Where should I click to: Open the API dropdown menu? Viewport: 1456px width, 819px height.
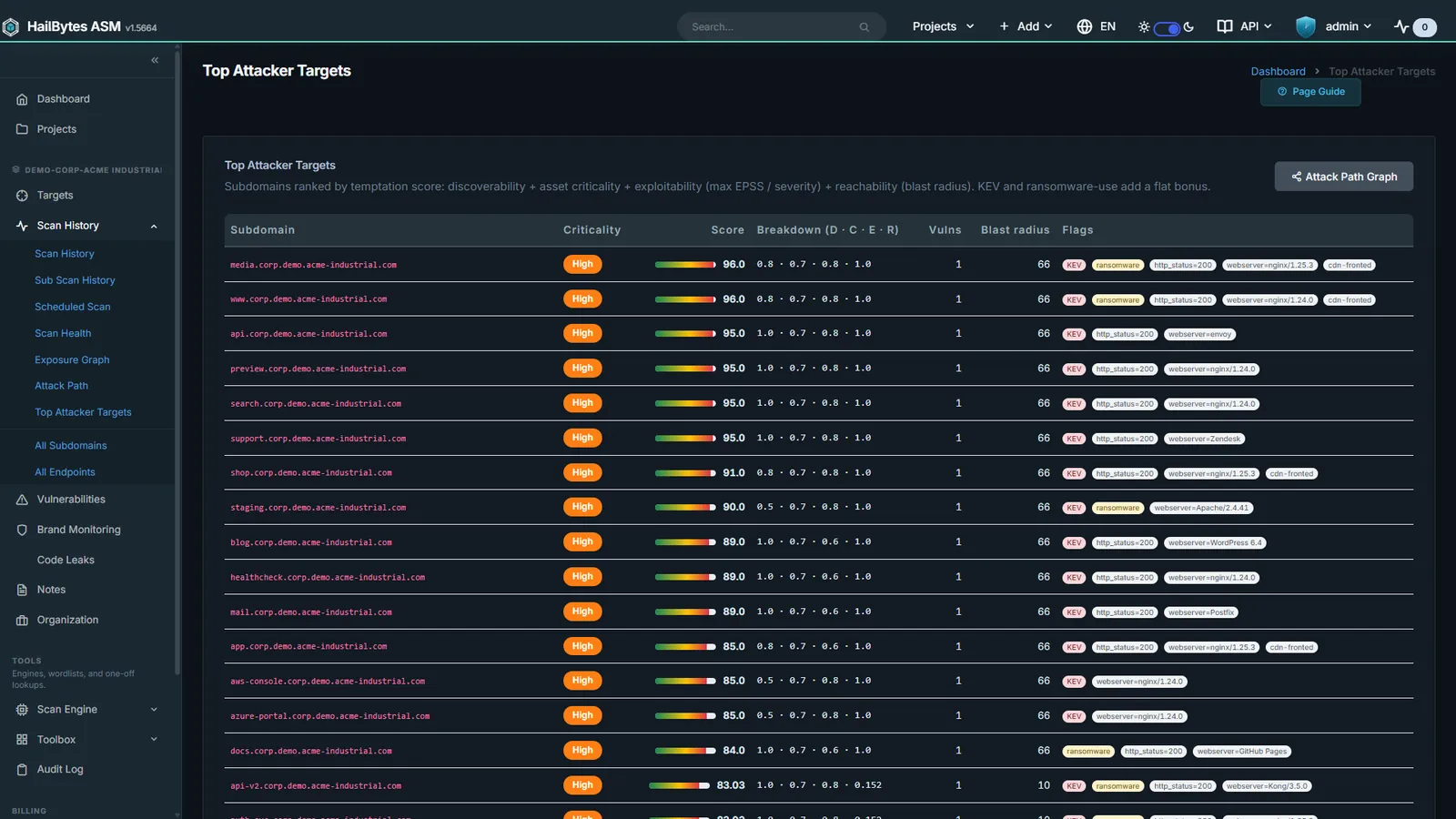coord(1245,26)
